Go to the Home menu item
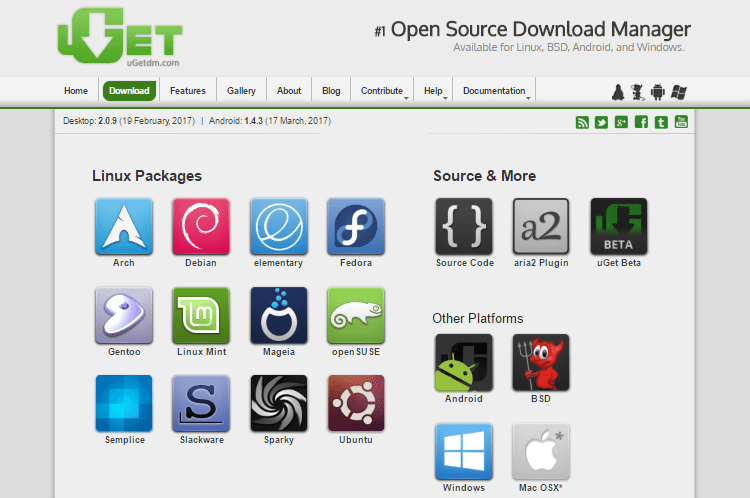Image resolution: width=750 pixels, height=498 pixels. point(76,91)
